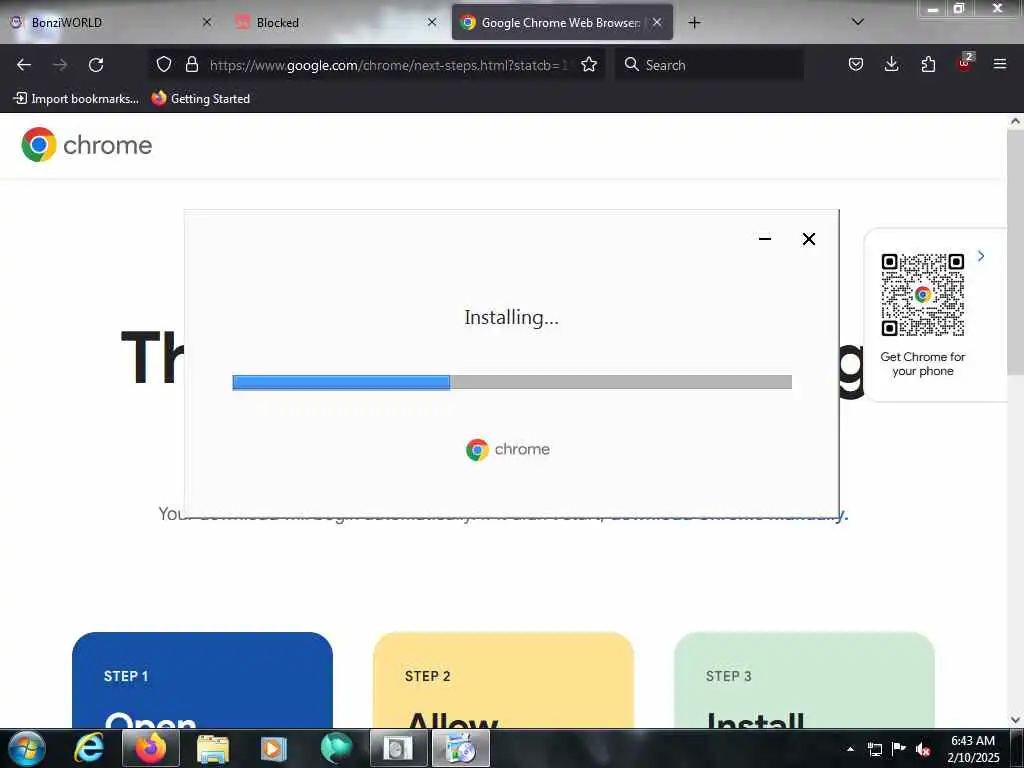
Task: Click the gray document taskbar window button
Action: (x=398, y=748)
